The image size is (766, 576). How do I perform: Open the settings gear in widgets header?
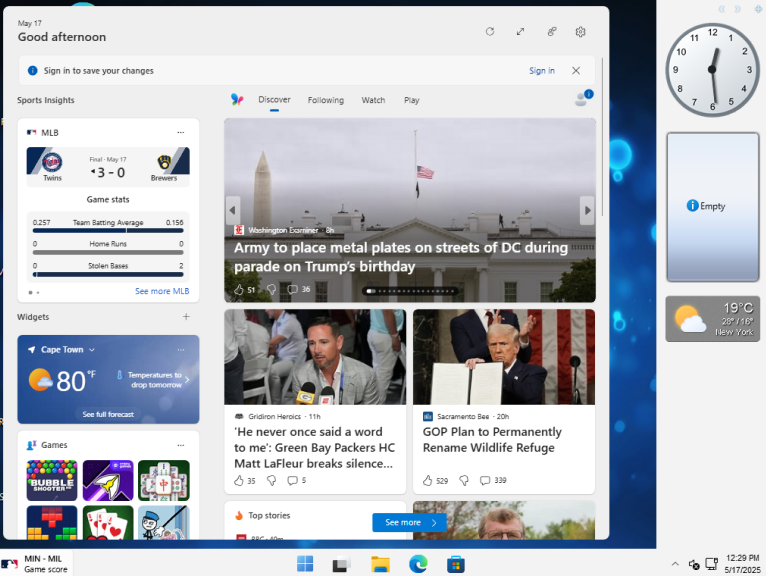pyautogui.click(x=580, y=32)
